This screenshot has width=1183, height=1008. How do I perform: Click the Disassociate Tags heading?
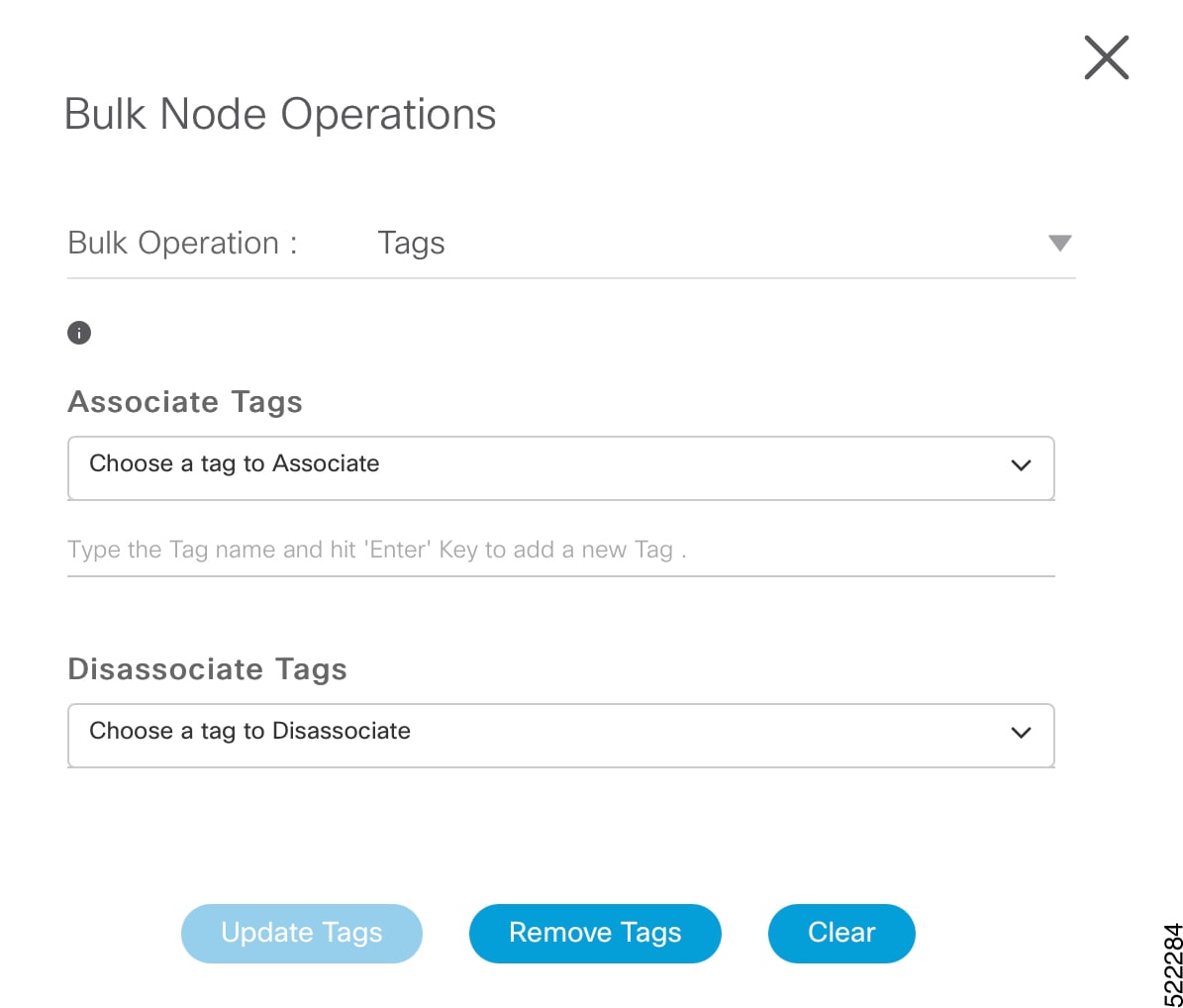tap(208, 669)
